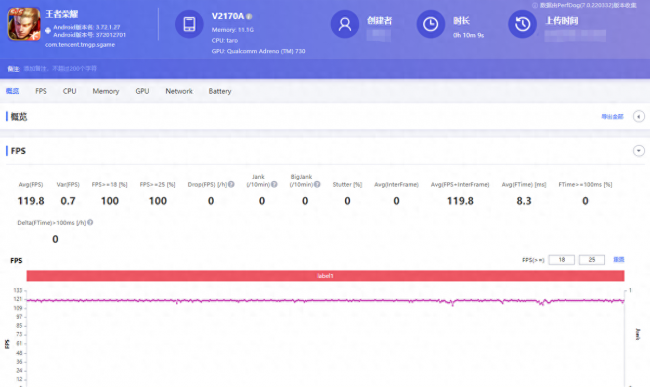Click the package name com.tencent.tmgp.sgame
The image size is (650, 387).
(80, 44)
